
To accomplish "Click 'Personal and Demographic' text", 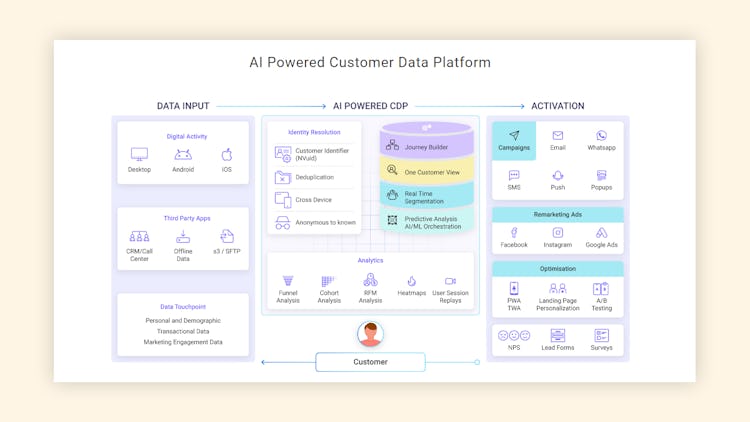I will 183,321.
